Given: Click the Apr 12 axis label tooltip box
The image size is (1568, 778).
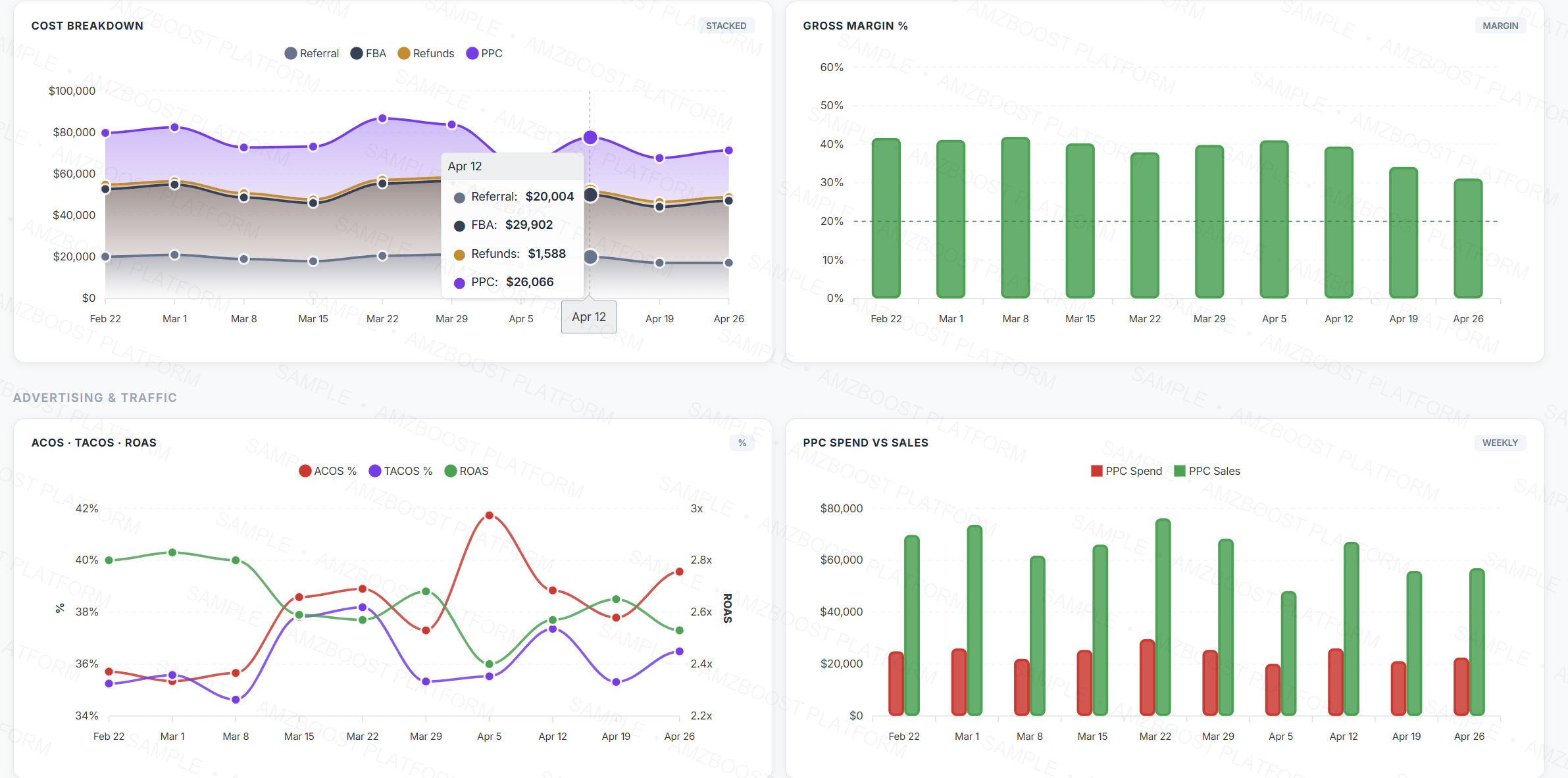Looking at the screenshot, I should click(589, 317).
